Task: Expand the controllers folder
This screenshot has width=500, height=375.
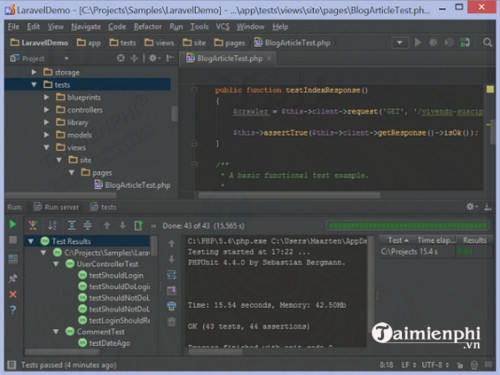Action: (46, 110)
